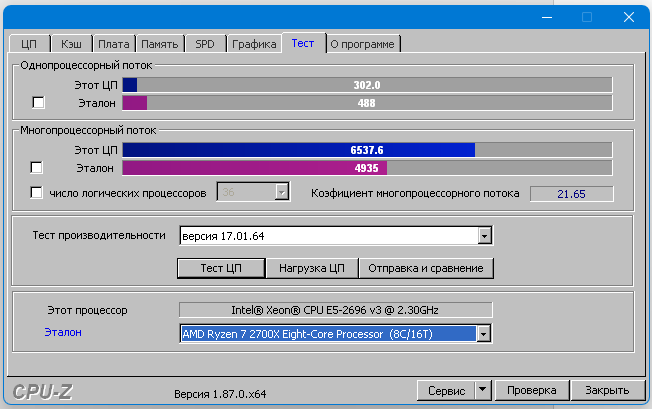Enable single-thread Эталон checkbox

pos(38,103)
